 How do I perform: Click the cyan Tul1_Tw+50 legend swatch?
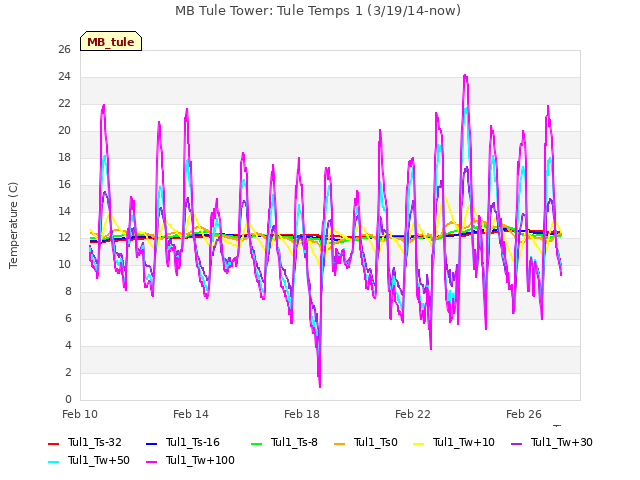[53, 462]
